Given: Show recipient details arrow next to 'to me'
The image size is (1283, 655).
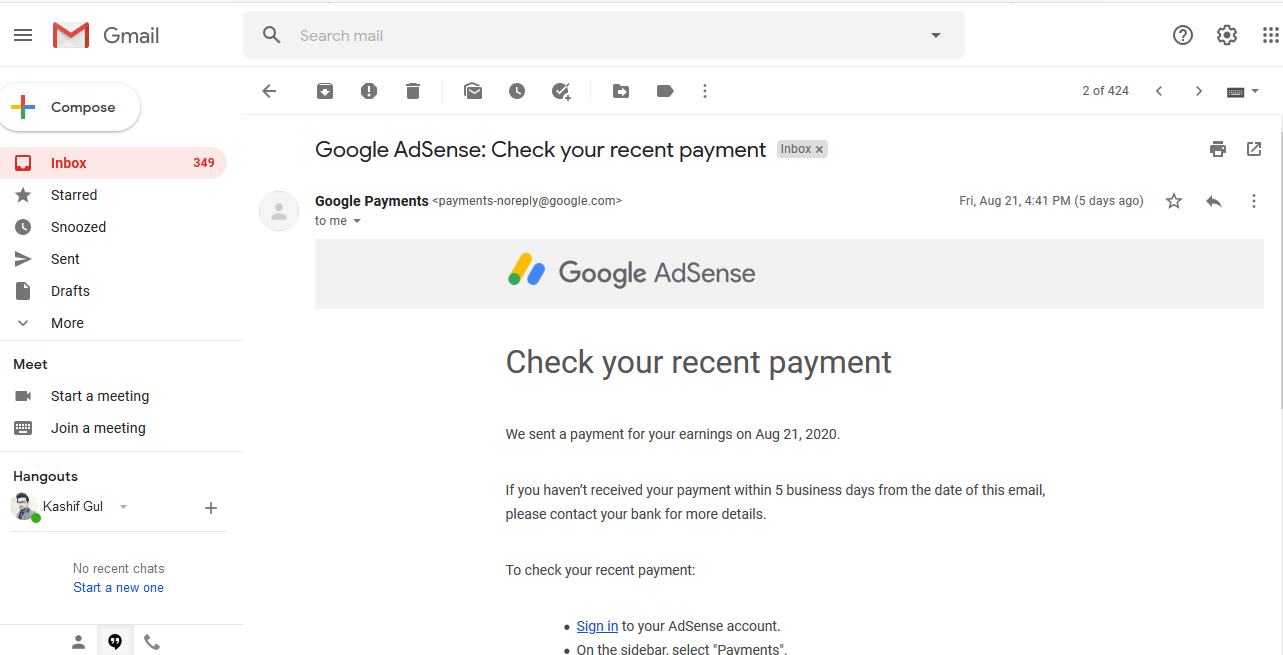Looking at the screenshot, I should [357, 221].
